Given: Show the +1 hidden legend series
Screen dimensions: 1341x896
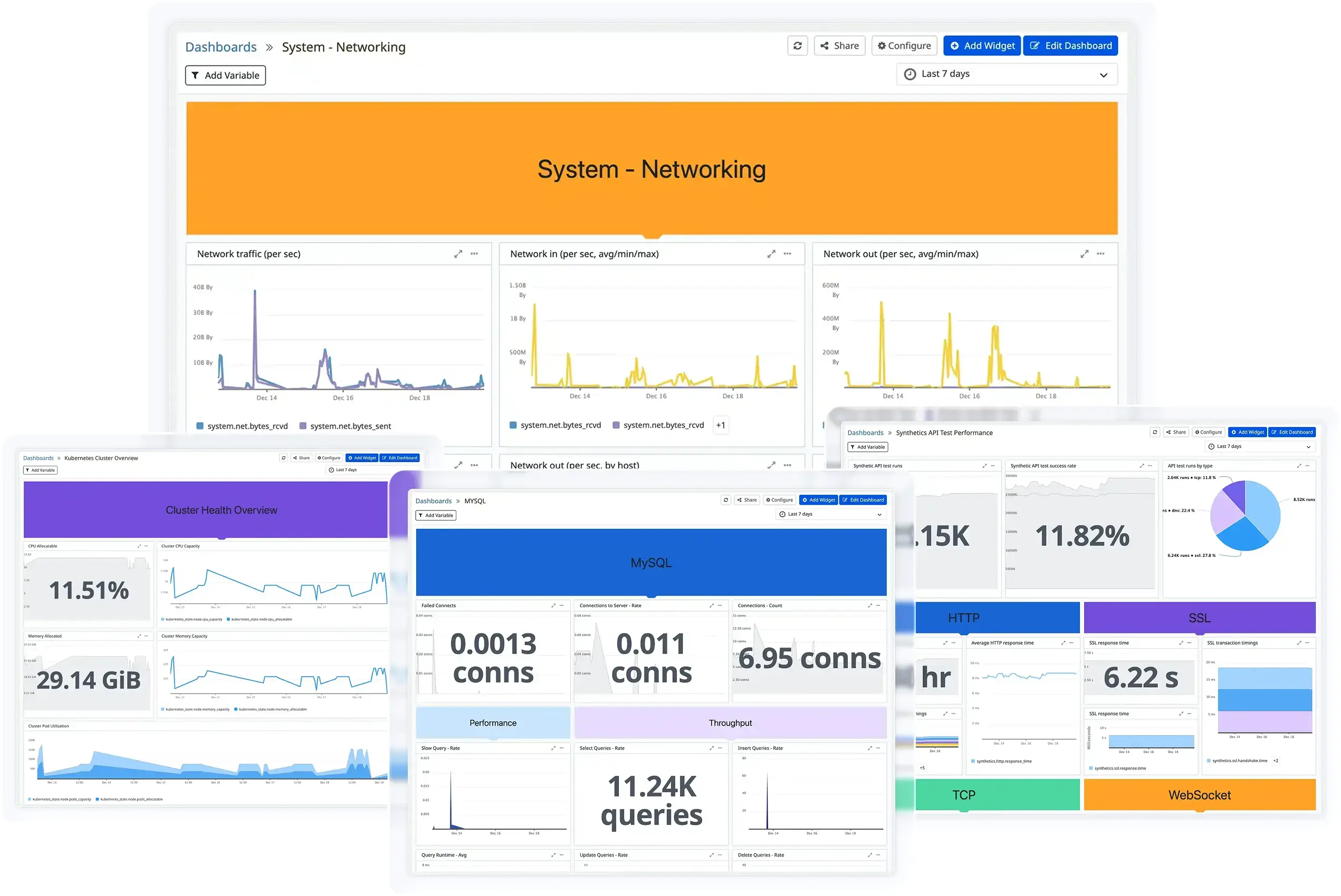Looking at the screenshot, I should (721, 425).
